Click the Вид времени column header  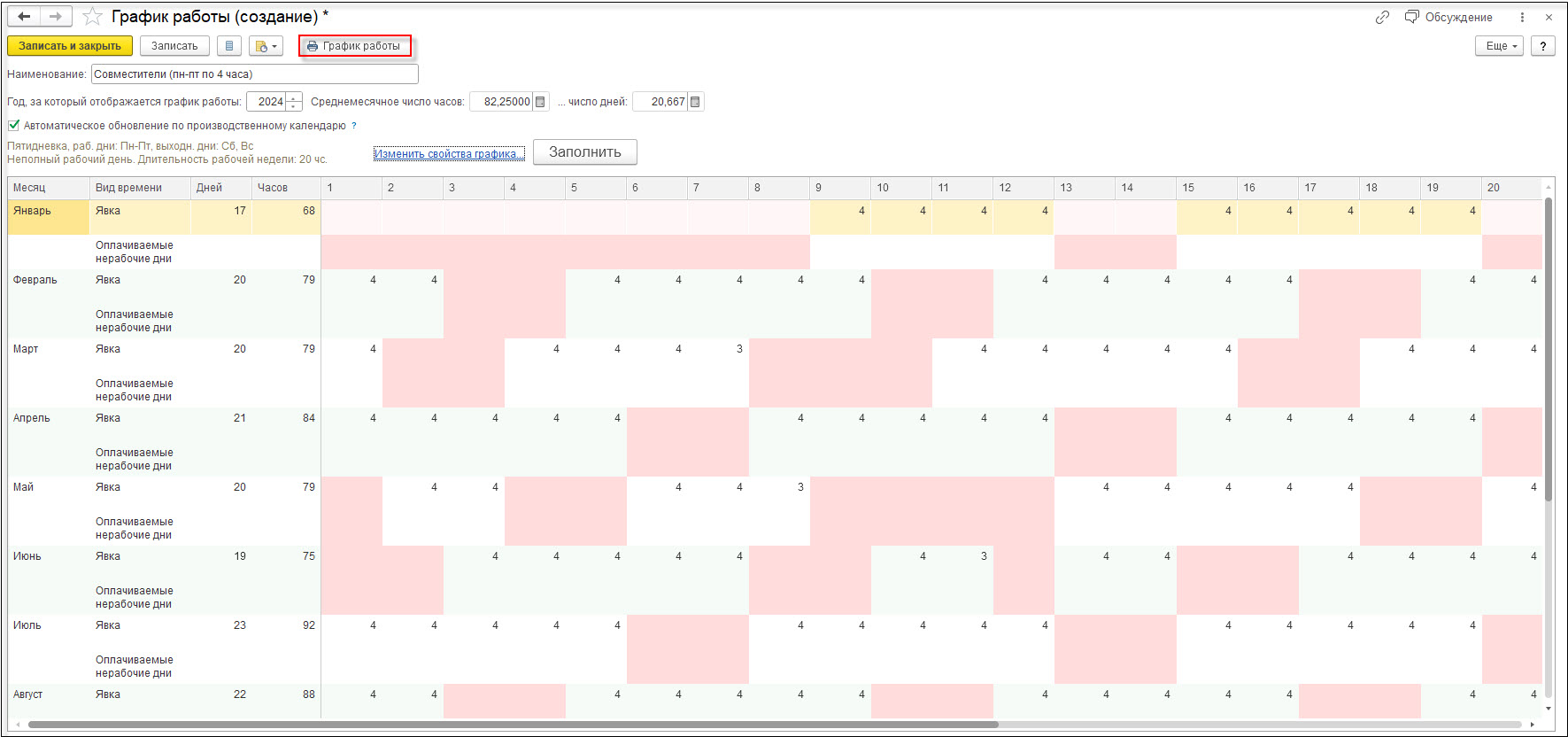[140, 188]
